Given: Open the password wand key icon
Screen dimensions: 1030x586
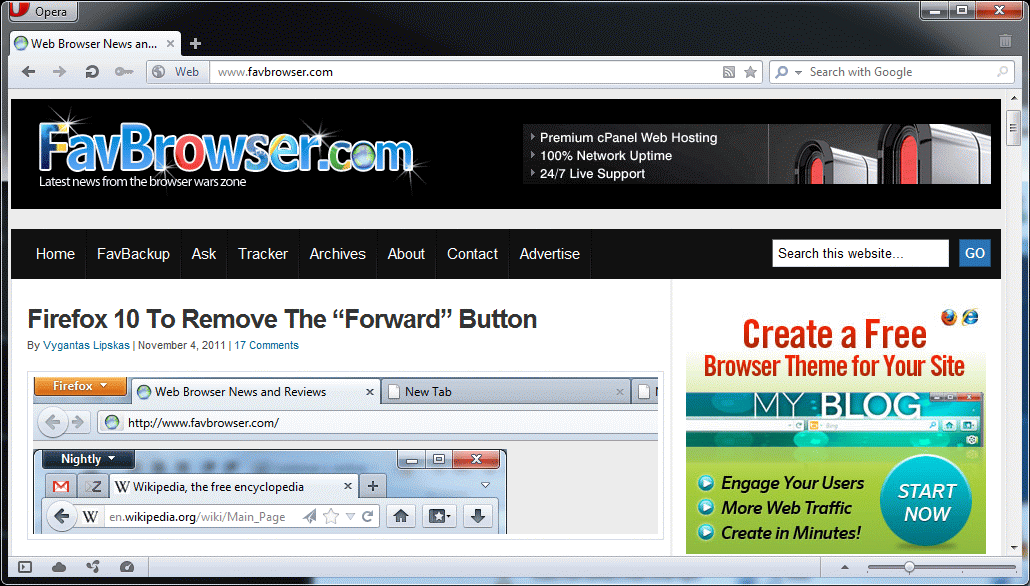Looking at the screenshot, I should (x=123, y=72).
